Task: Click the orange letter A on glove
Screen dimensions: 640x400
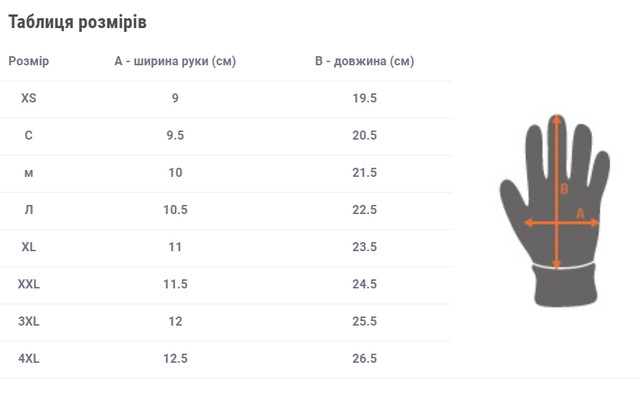Action: point(579,212)
